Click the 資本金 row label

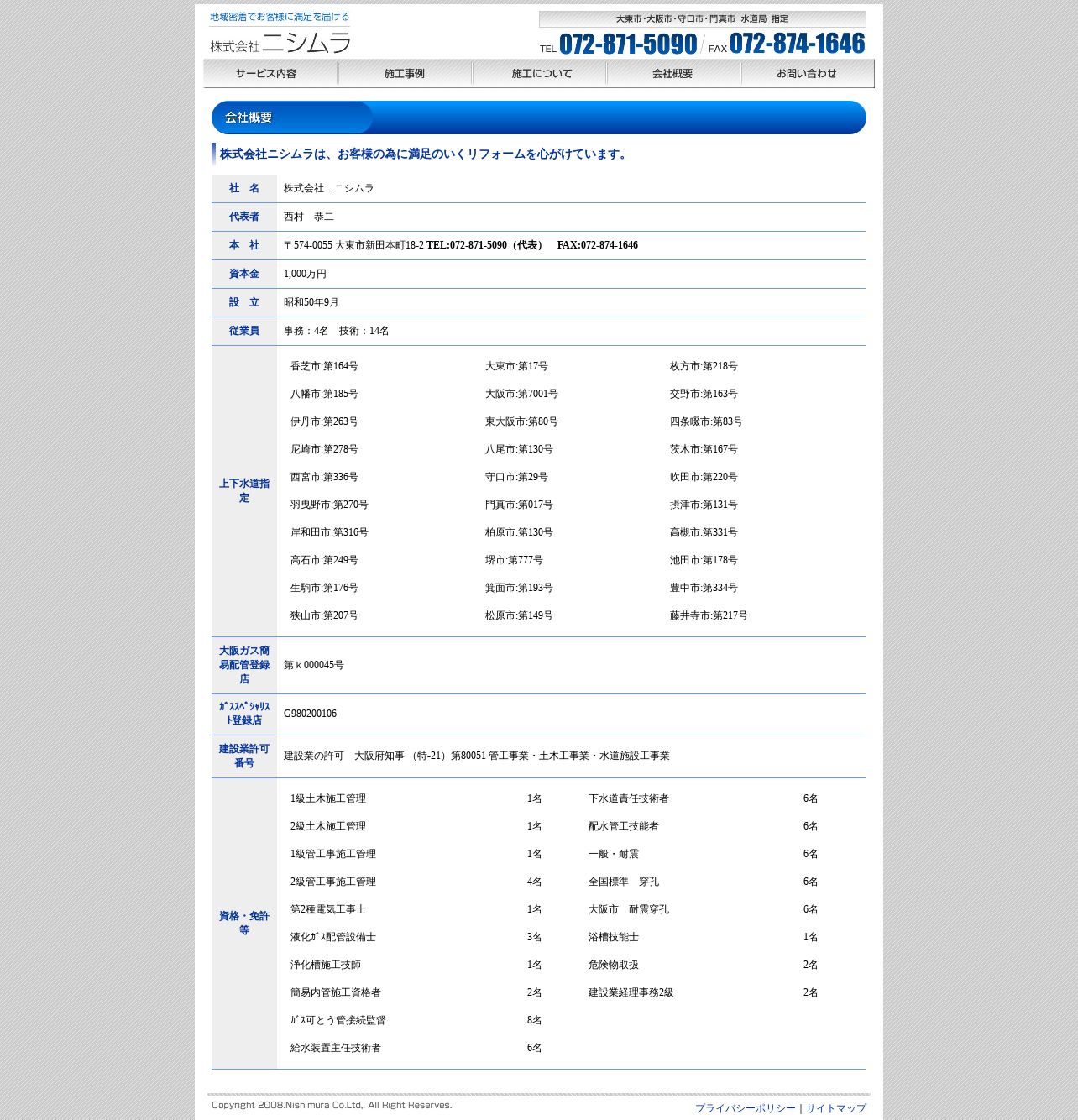pos(244,274)
